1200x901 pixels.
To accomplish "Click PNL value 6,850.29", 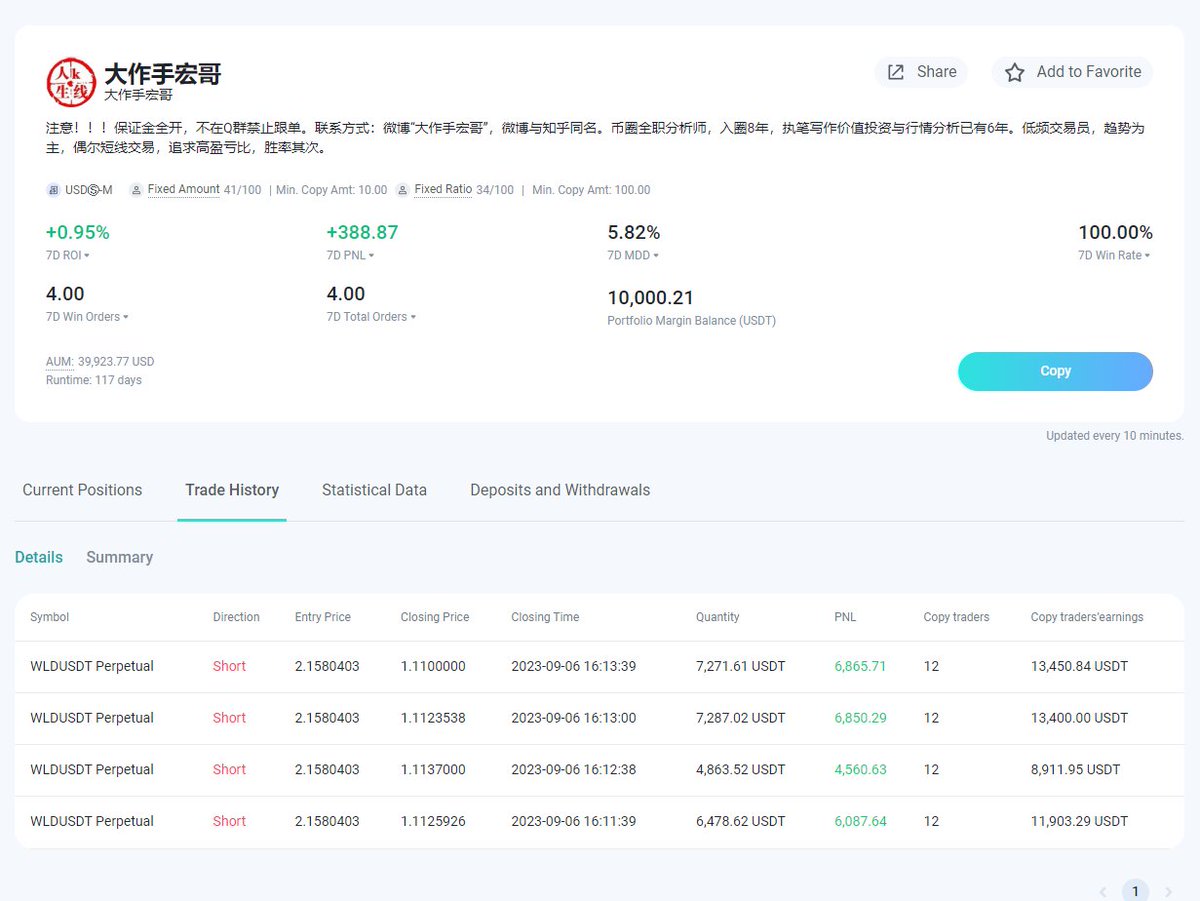I will coord(860,718).
